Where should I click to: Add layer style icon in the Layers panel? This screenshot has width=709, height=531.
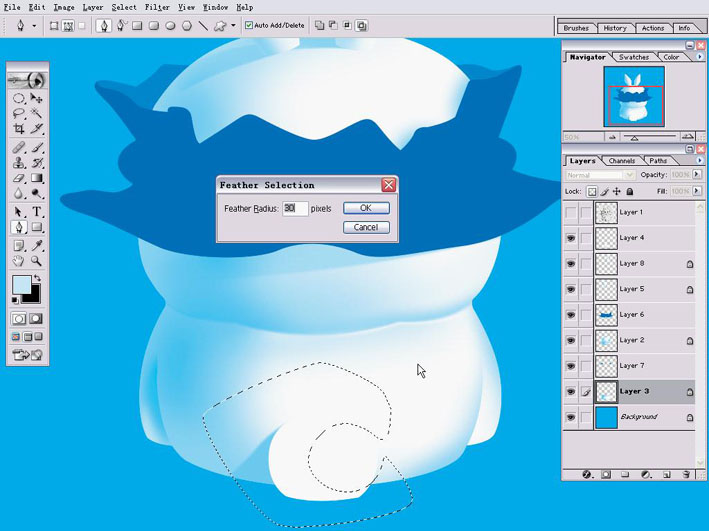point(586,474)
